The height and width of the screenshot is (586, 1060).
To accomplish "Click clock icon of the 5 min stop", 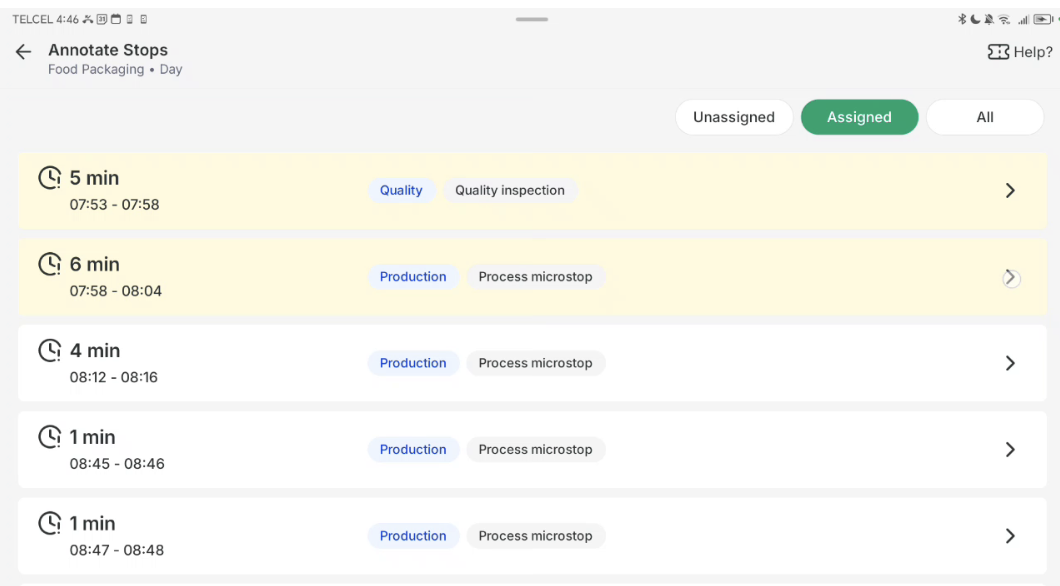I will [49, 178].
